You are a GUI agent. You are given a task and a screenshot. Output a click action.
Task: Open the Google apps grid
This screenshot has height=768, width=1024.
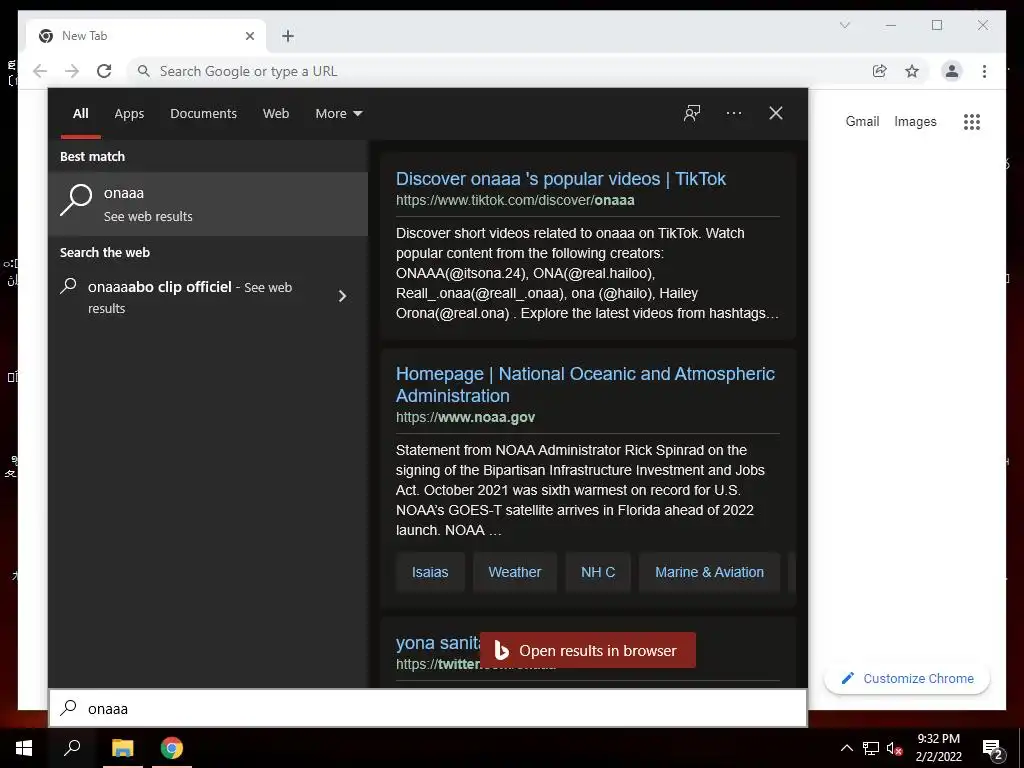pyautogui.click(x=972, y=121)
